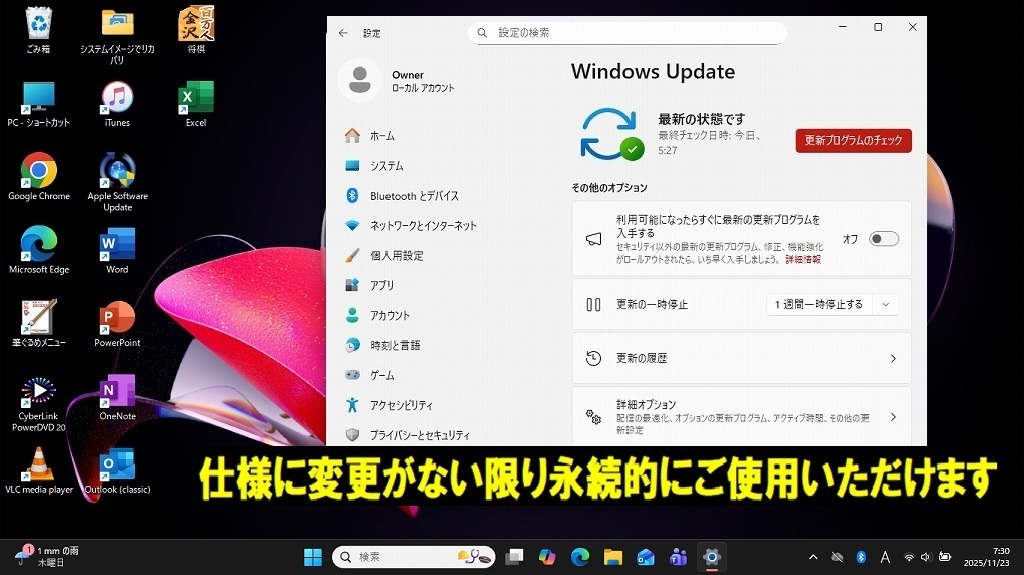Open Task View on the taskbar
This screenshot has width=1024, height=575.
pyautogui.click(x=515, y=557)
